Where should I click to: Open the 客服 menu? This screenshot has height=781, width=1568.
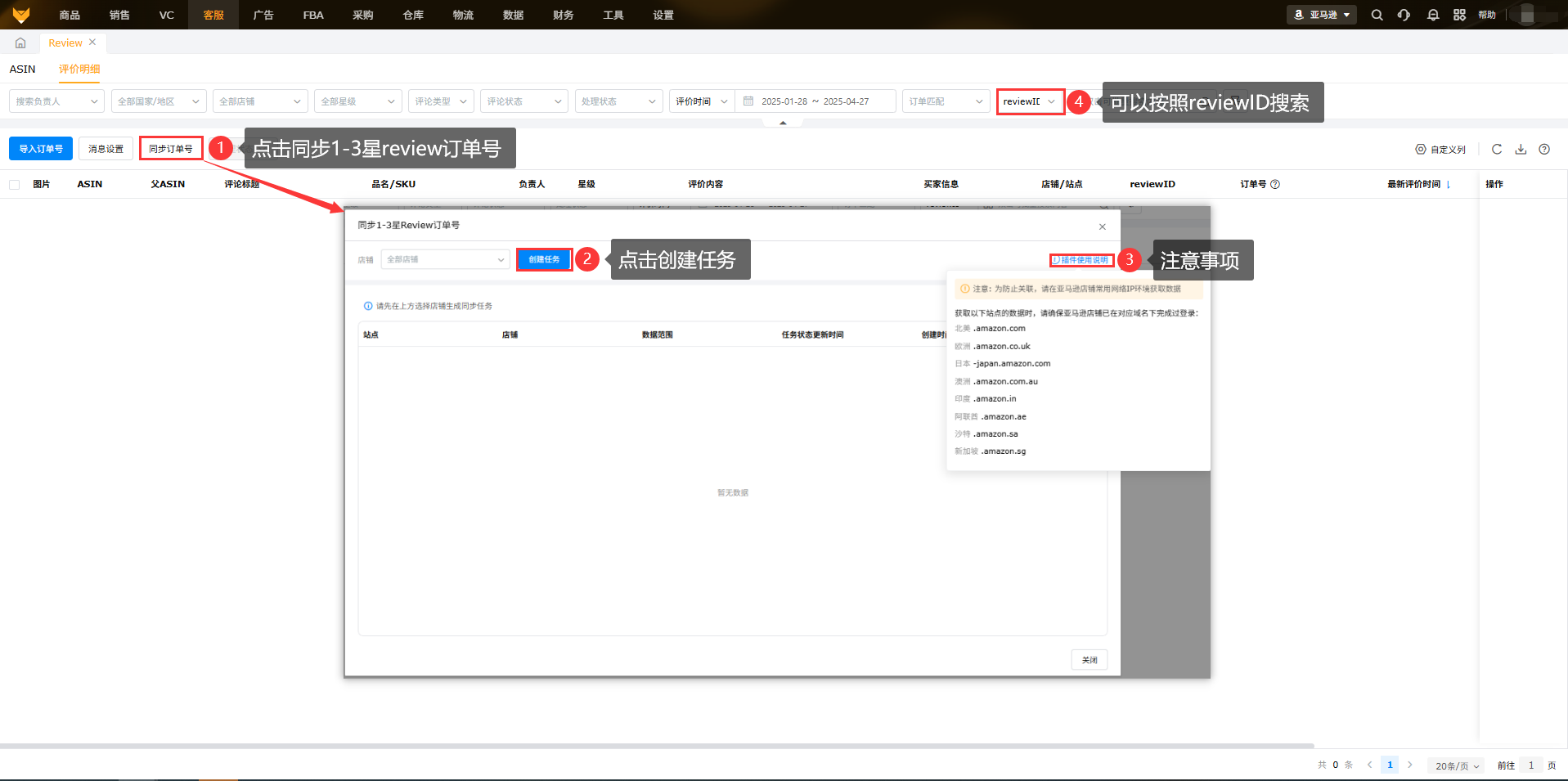pyautogui.click(x=213, y=15)
